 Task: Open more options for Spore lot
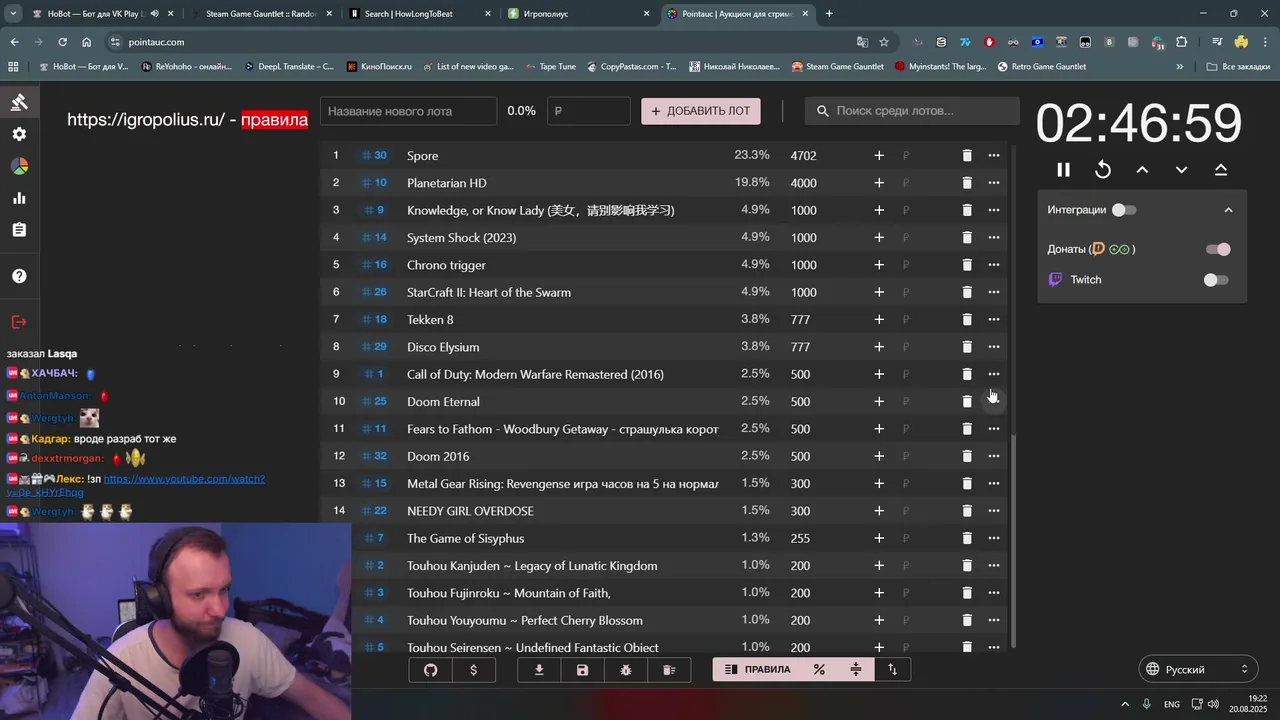point(994,156)
